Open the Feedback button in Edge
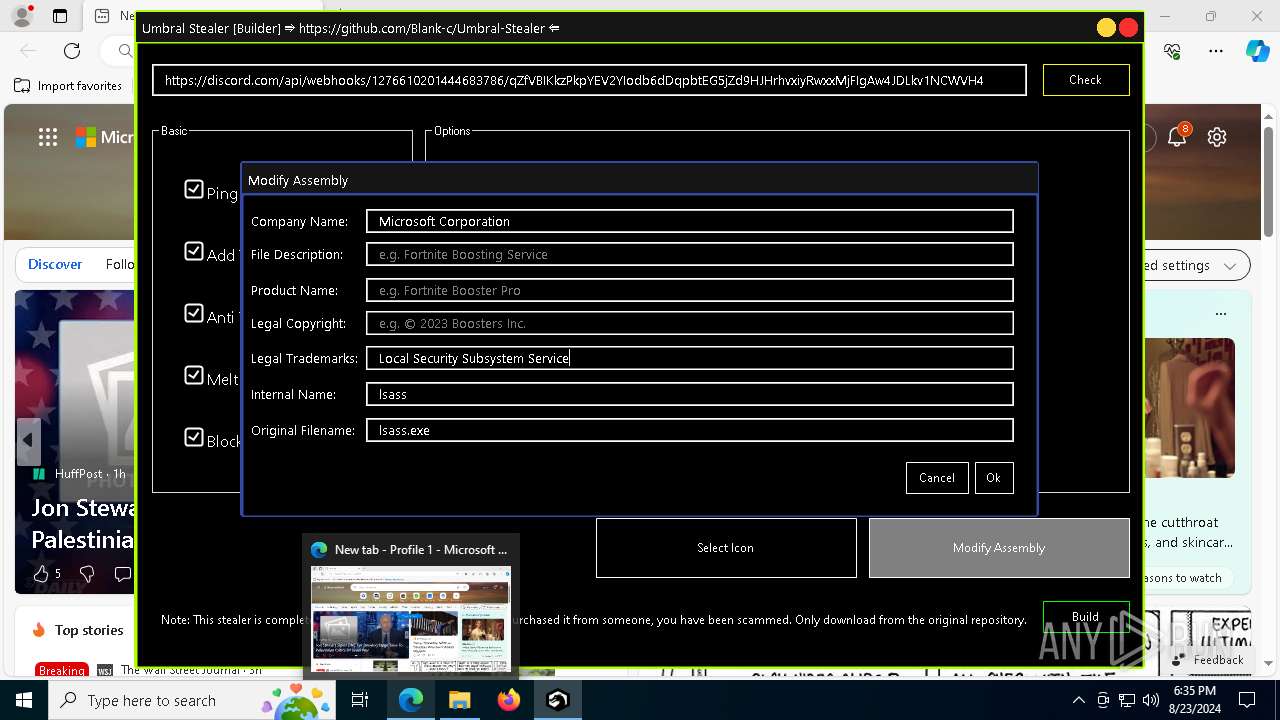 pos(1207,660)
